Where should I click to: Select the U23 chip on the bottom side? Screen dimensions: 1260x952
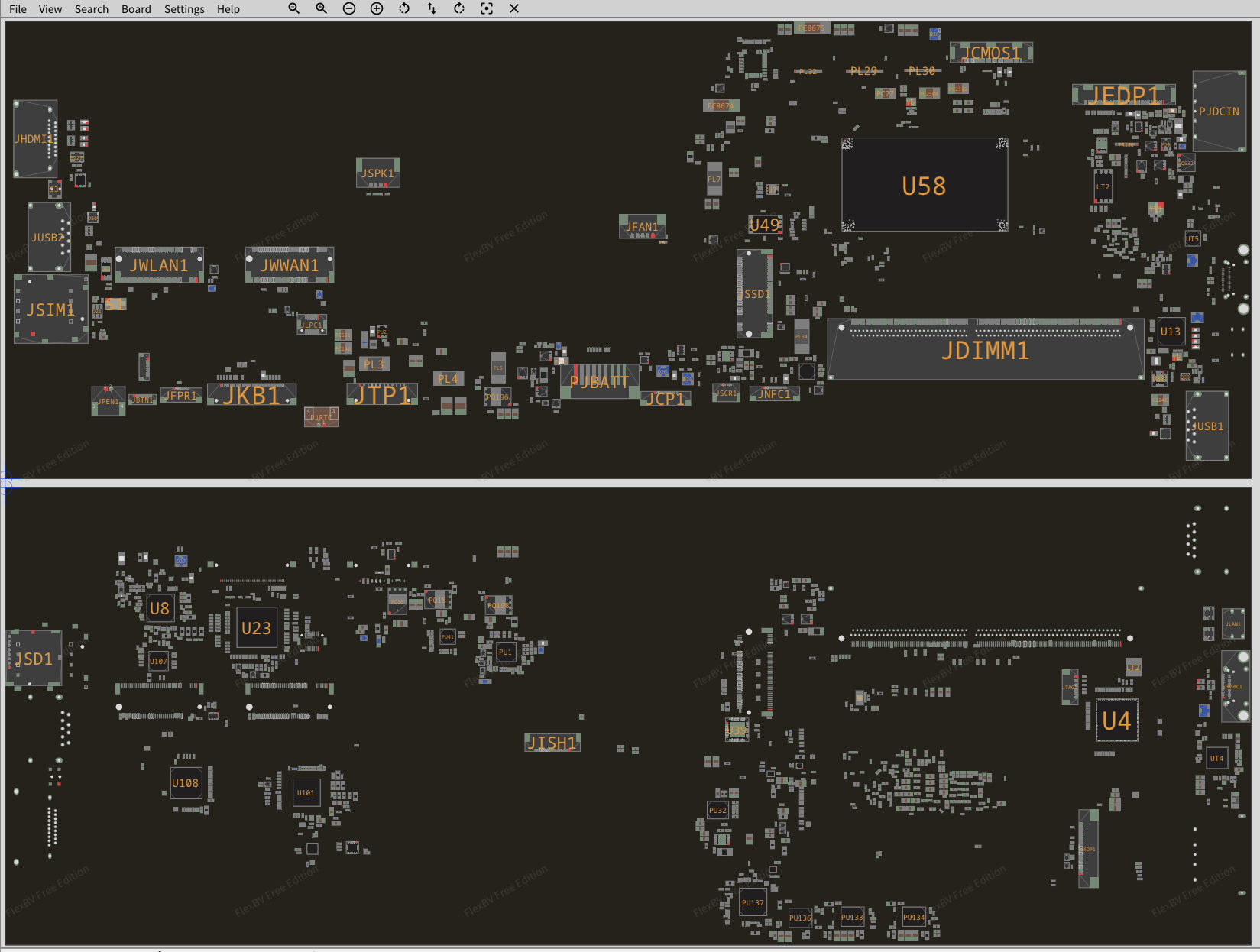point(256,628)
